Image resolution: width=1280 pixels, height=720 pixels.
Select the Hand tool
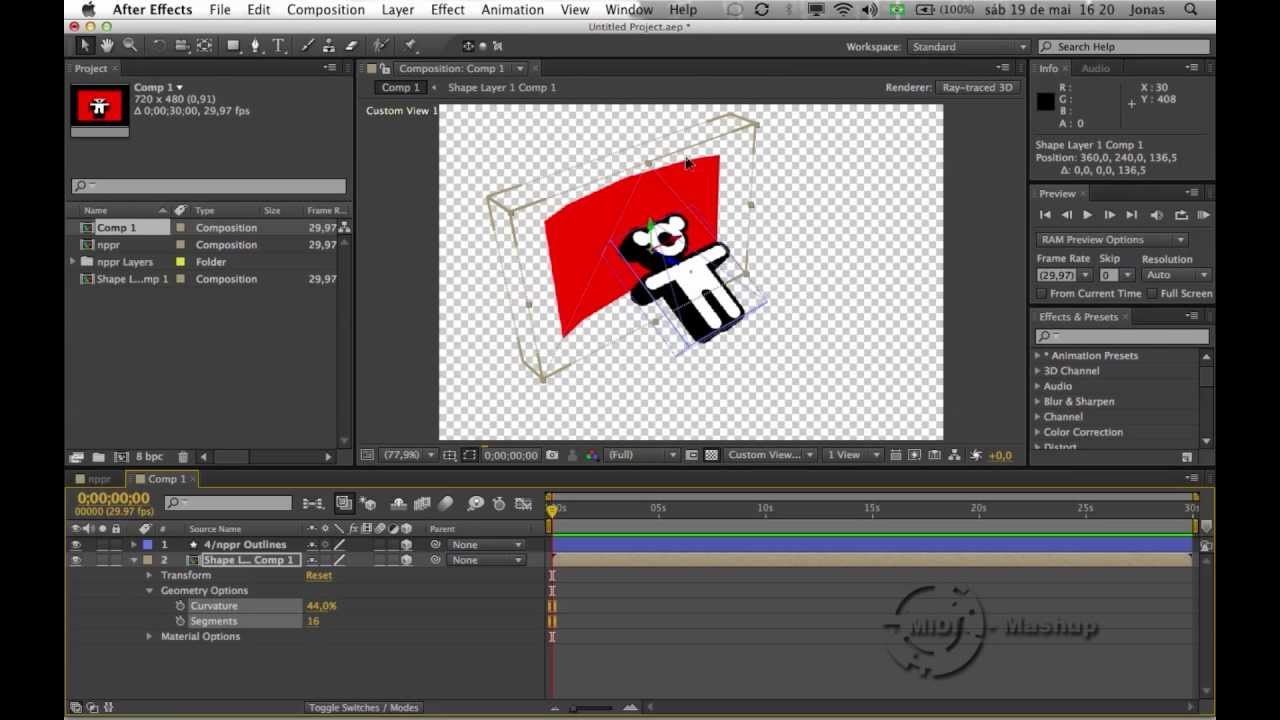click(107, 46)
